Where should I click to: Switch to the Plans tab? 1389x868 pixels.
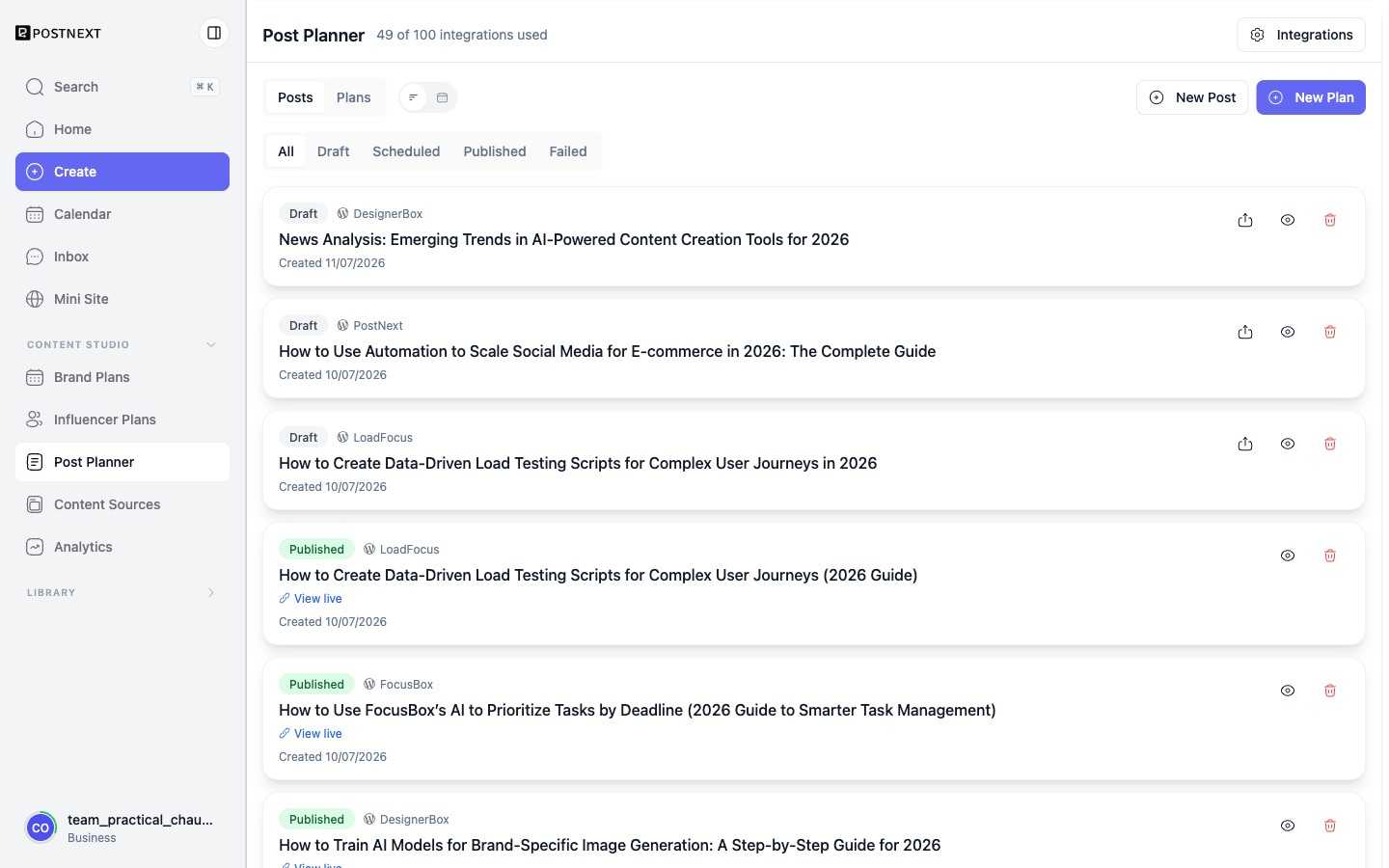click(354, 97)
